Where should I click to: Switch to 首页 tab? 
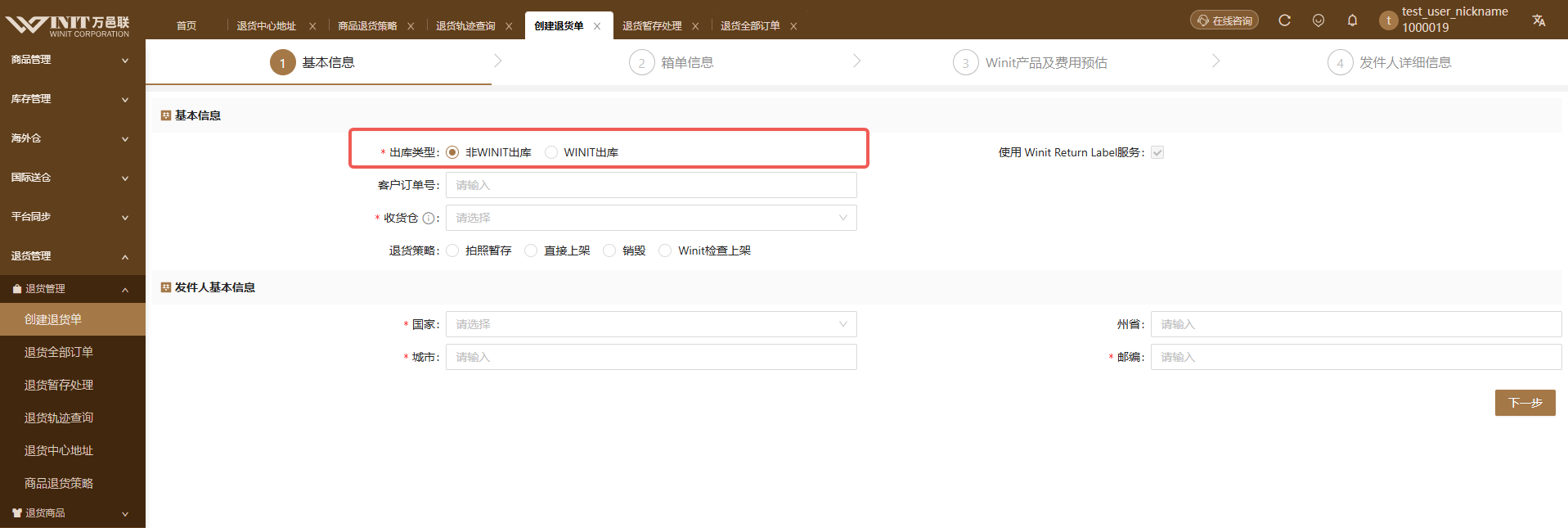point(186,26)
